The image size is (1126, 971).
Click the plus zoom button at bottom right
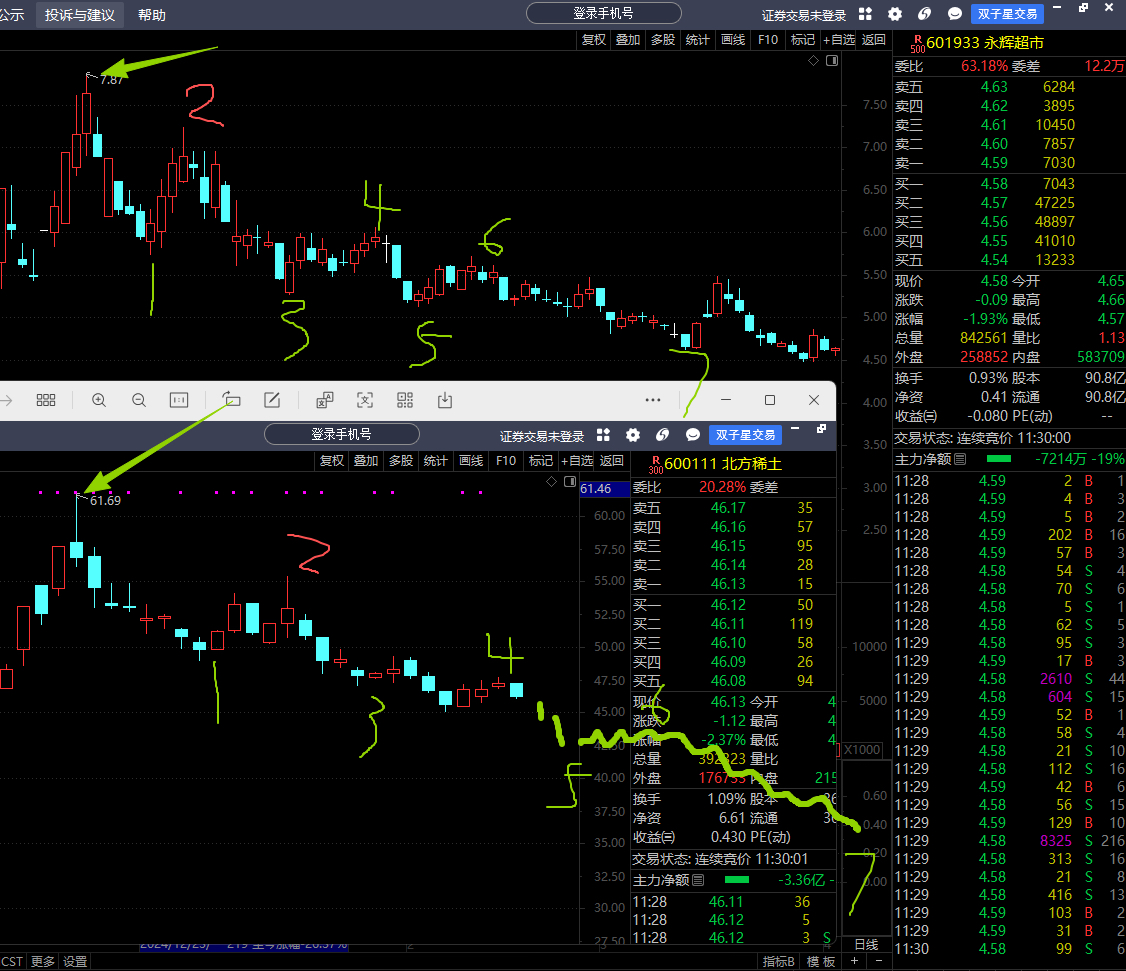855,961
